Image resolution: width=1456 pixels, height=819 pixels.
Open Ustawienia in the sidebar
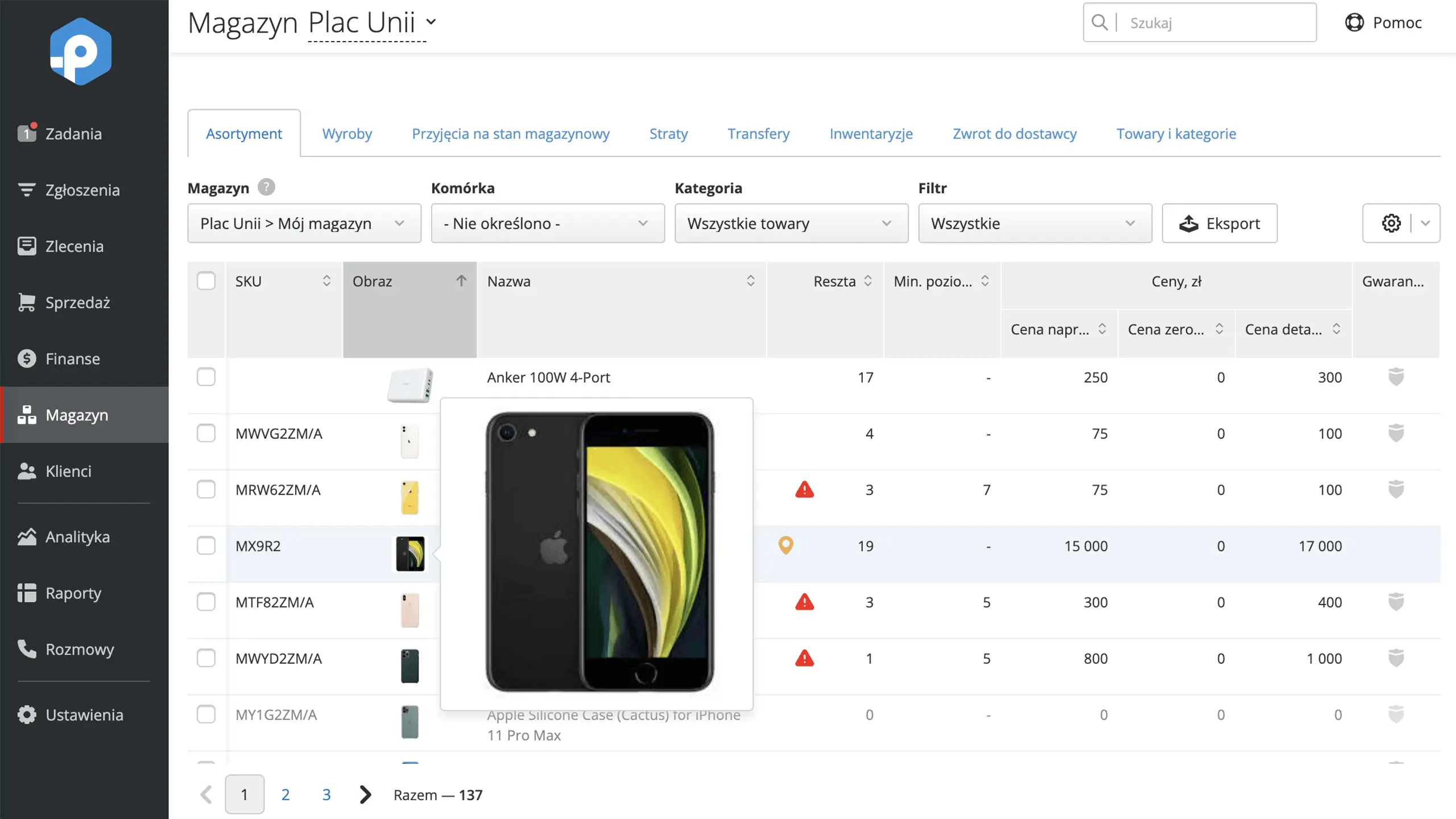click(x=84, y=715)
